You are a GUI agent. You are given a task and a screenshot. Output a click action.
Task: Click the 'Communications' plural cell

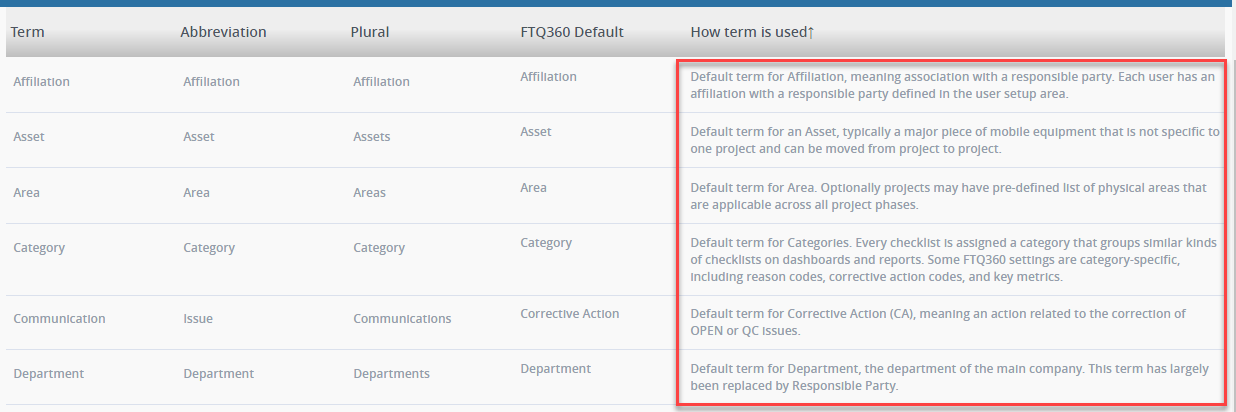[x=402, y=319]
